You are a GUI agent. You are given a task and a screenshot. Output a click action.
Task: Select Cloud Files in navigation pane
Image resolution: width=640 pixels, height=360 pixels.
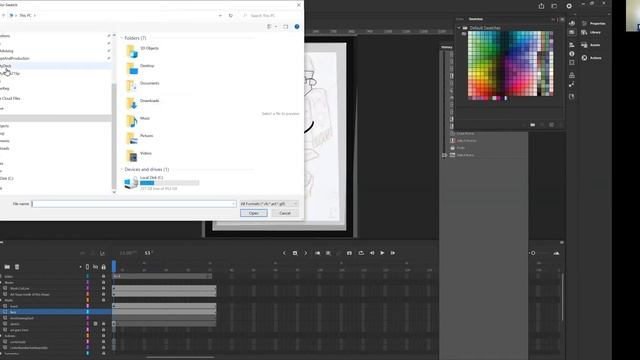(x=10, y=98)
